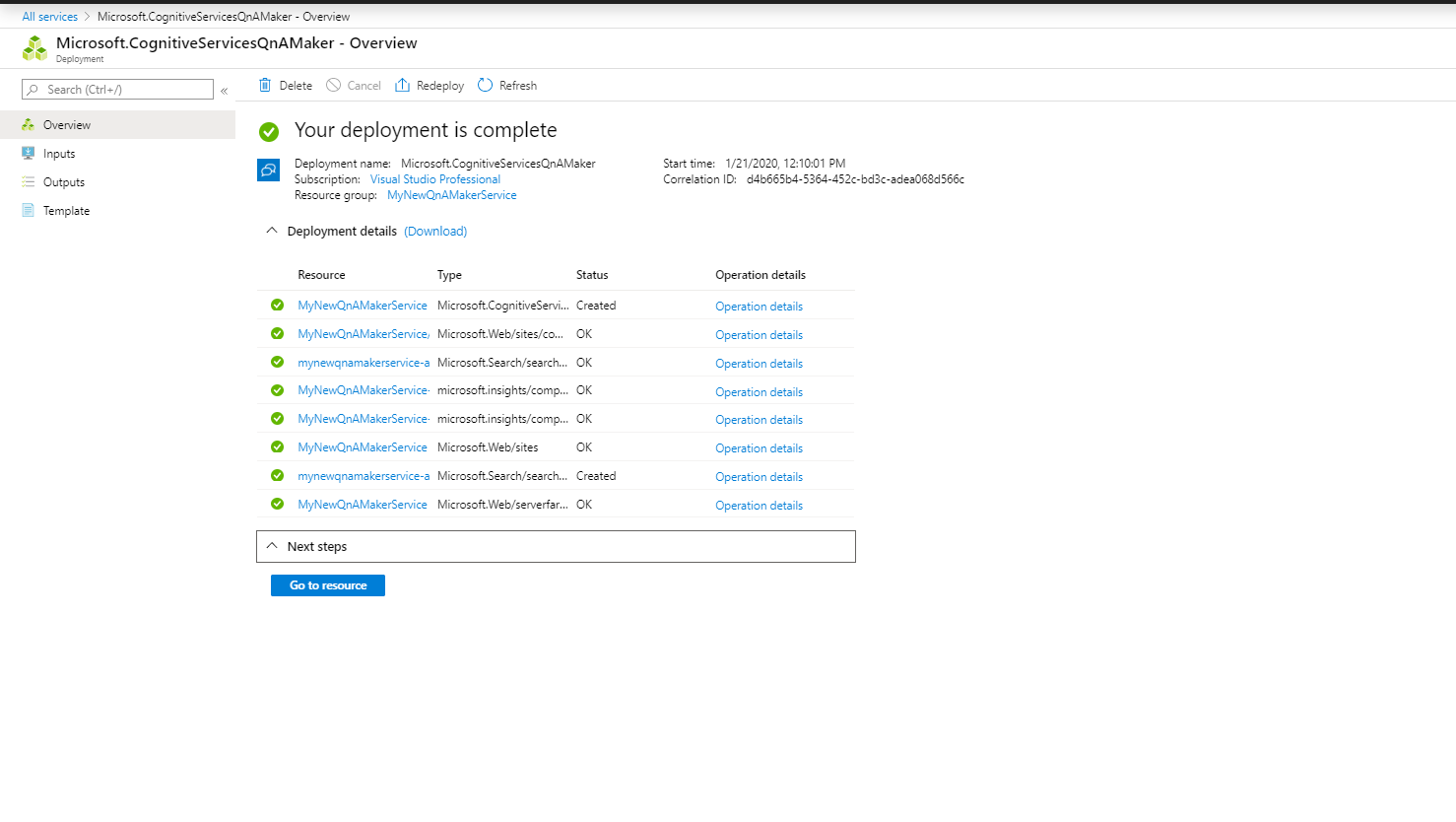Click the Delete button
Image resolution: width=1456 pixels, height=822 pixels.
(x=286, y=86)
